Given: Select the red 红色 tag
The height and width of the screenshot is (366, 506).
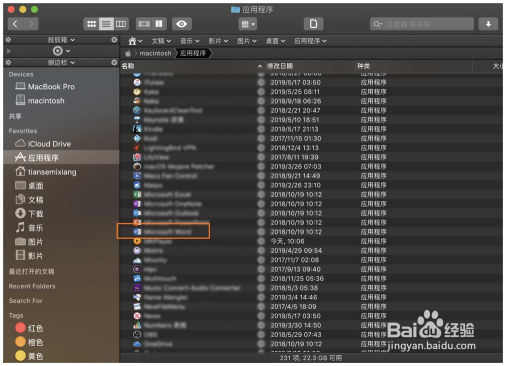Looking at the screenshot, I should click(x=30, y=328).
